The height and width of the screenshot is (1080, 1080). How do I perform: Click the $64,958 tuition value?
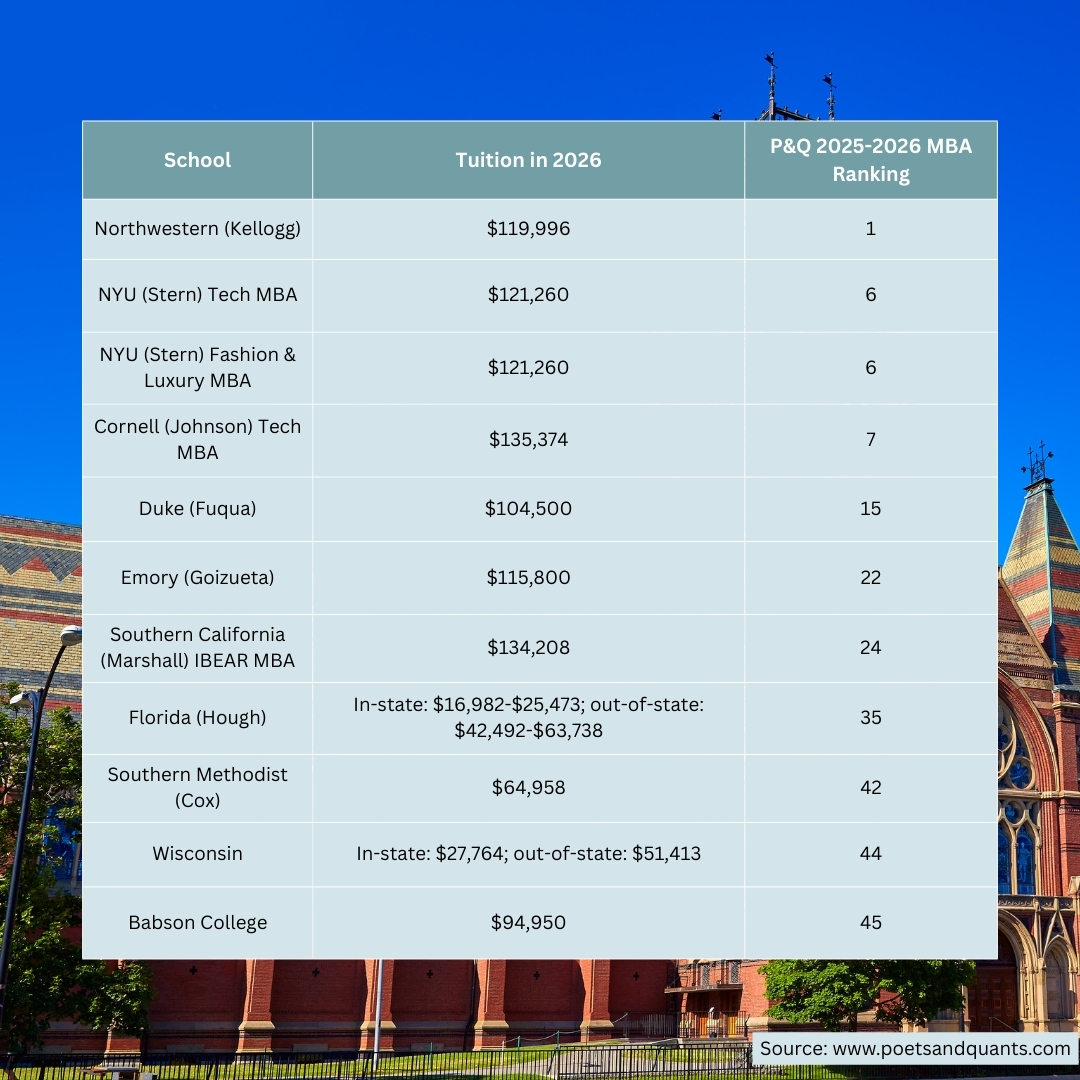click(528, 787)
